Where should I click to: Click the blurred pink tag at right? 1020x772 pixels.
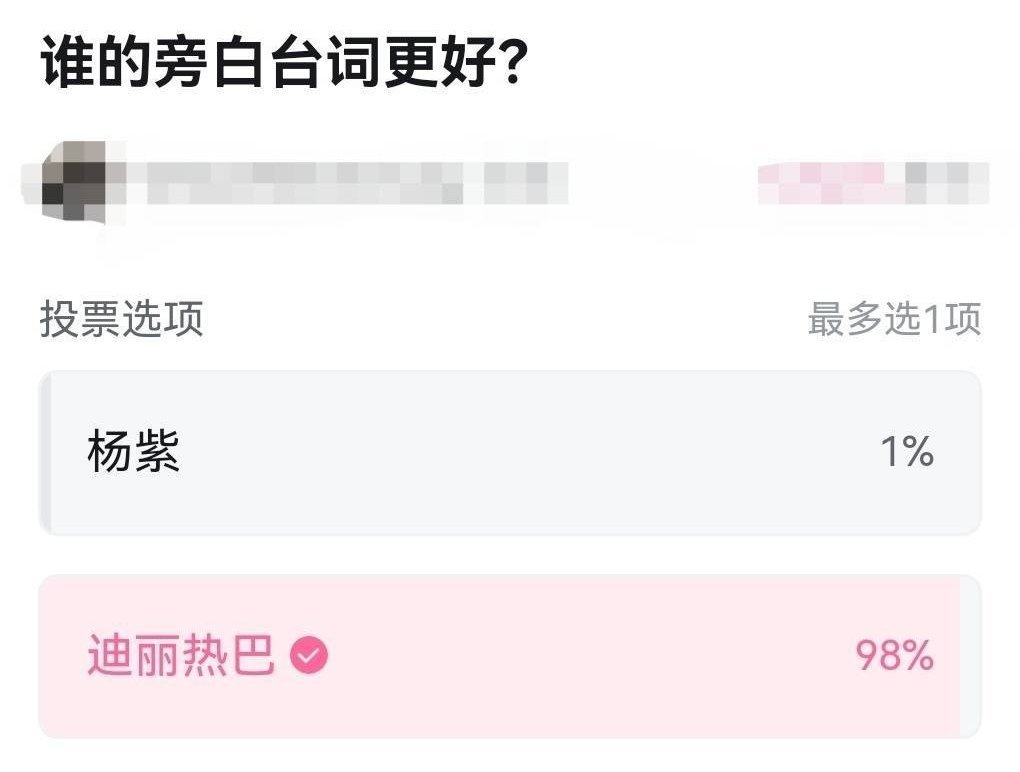(874, 183)
